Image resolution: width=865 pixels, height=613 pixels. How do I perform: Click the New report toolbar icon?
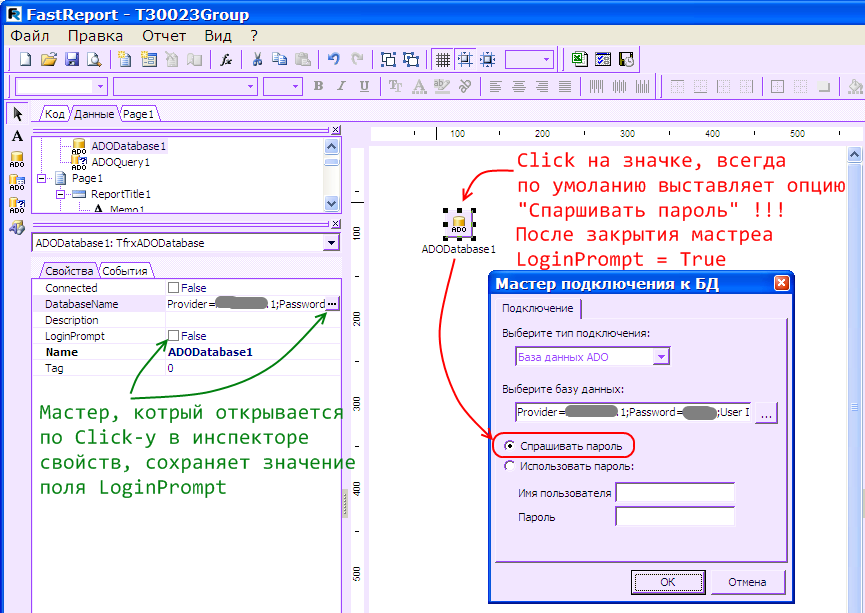(x=25, y=59)
